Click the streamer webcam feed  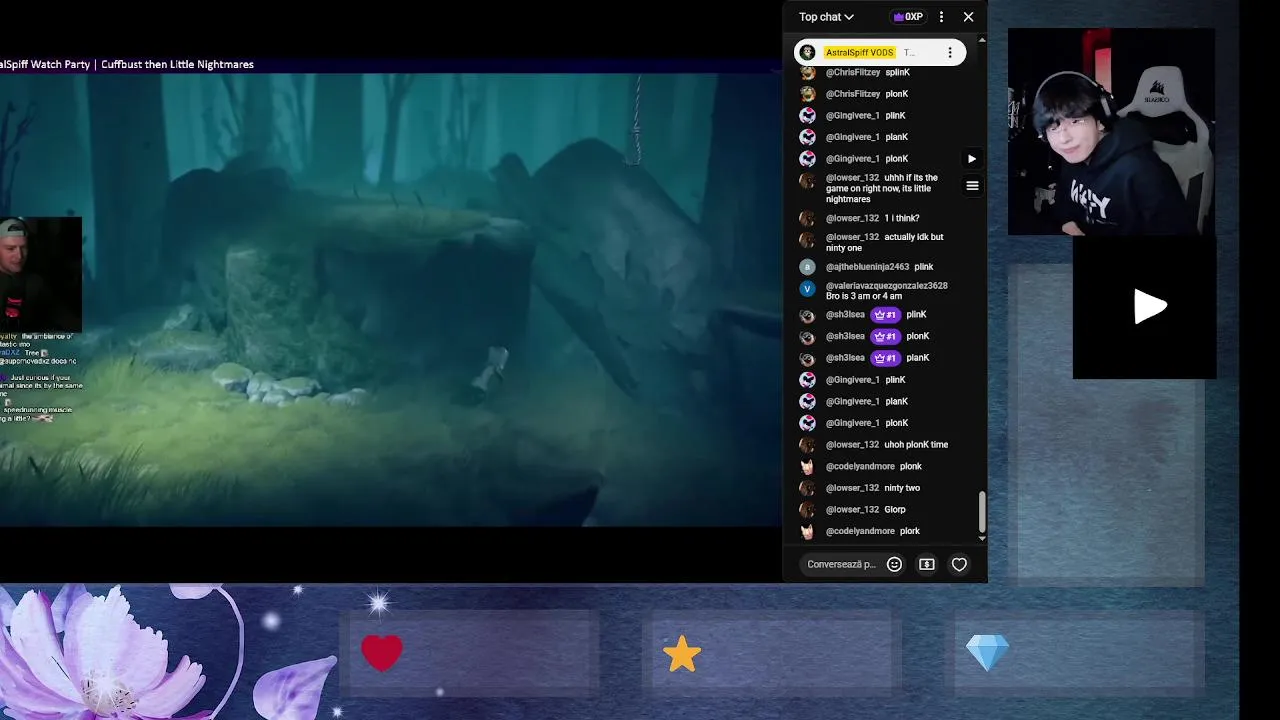pyautogui.click(x=1111, y=132)
